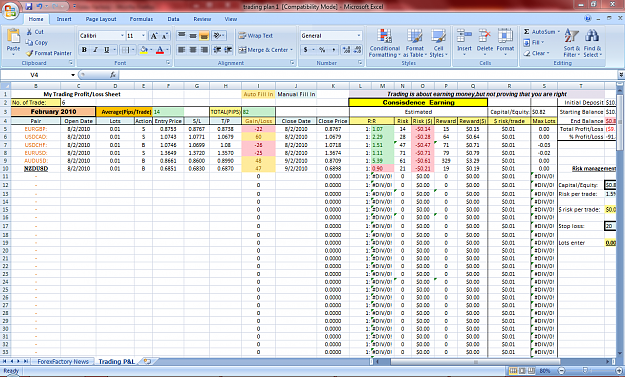Apply percent style
The image size is (625, 377).
(x=322, y=50)
